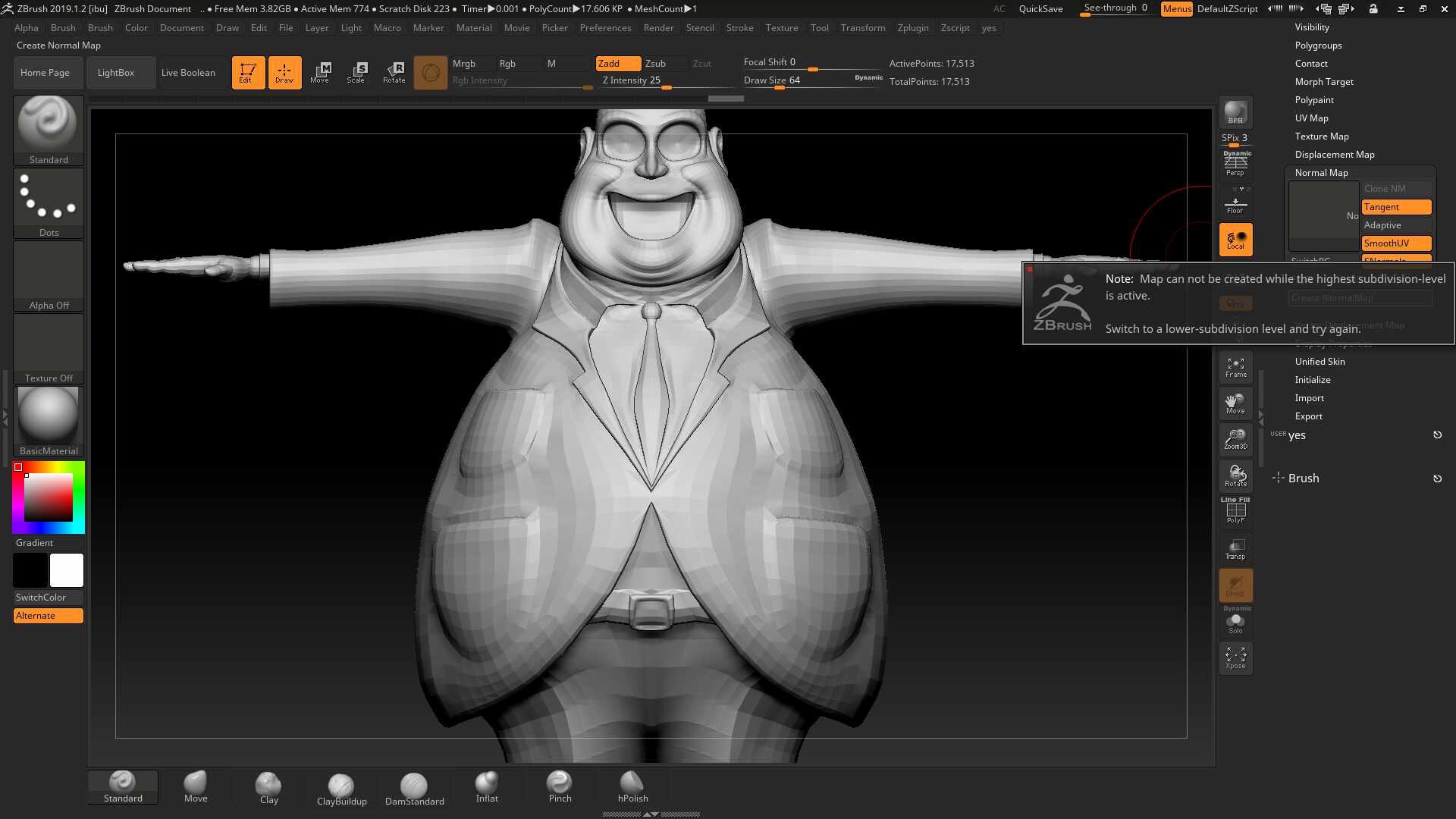Enable Zsub sculpt mode
Image resolution: width=1456 pixels, height=819 pixels.
click(x=664, y=64)
